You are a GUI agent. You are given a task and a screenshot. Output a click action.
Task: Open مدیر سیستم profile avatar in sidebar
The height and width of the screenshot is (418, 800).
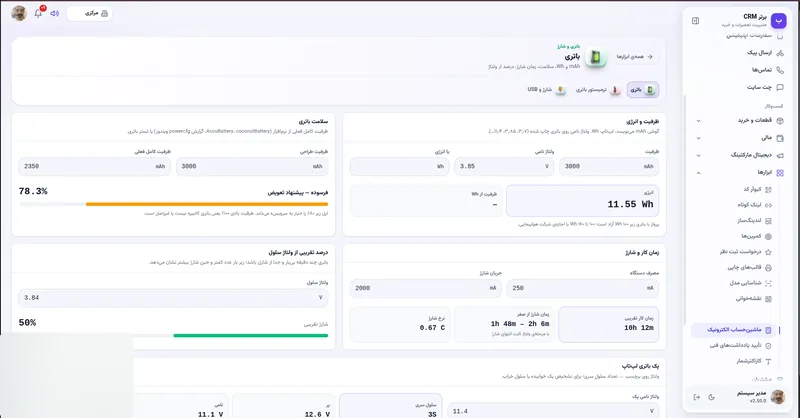coord(778,397)
